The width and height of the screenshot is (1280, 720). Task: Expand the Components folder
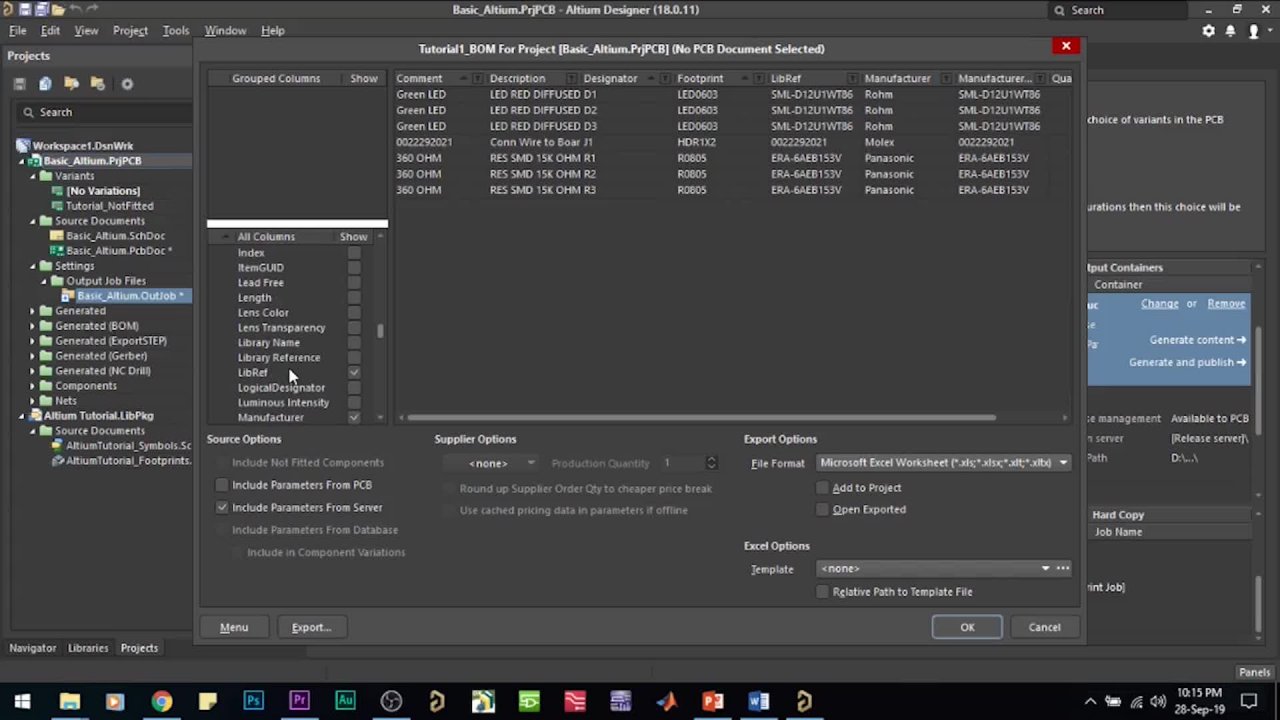tap(33, 386)
